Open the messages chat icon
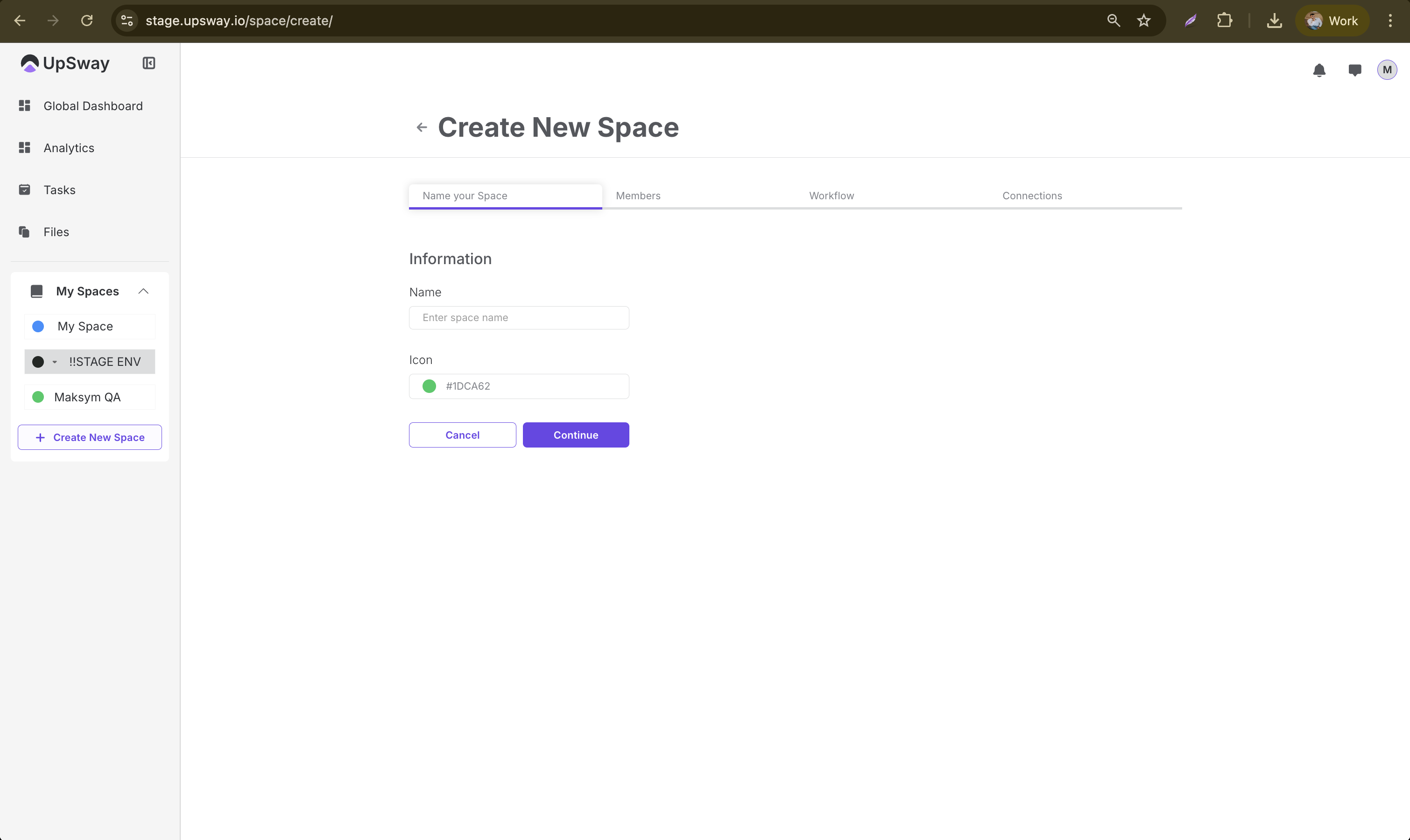This screenshot has height=840, width=1410. point(1354,70)
